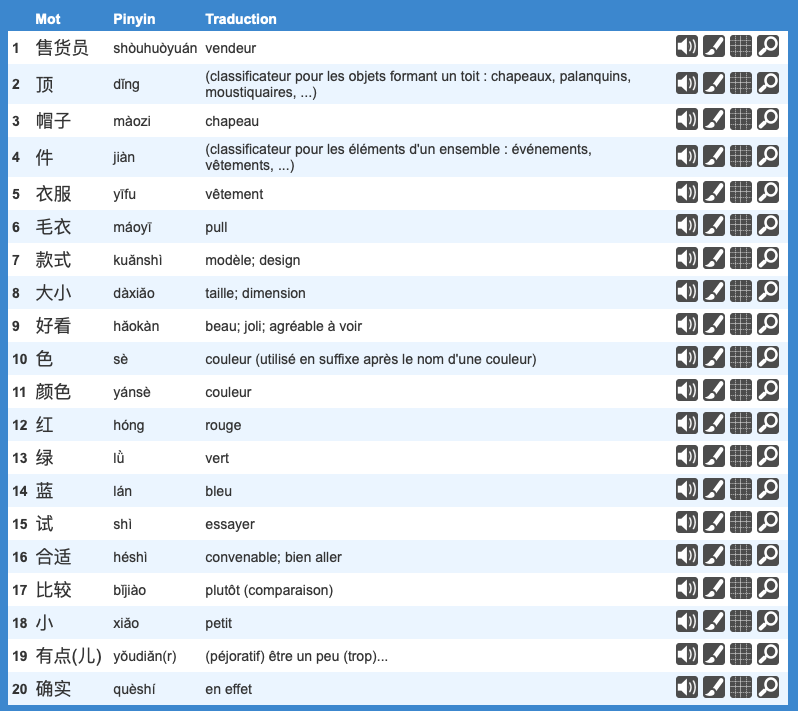The image size is (798, 711).
Task: Show stroke brush for 绿 (vert)
Action: (x=713, y=458)
